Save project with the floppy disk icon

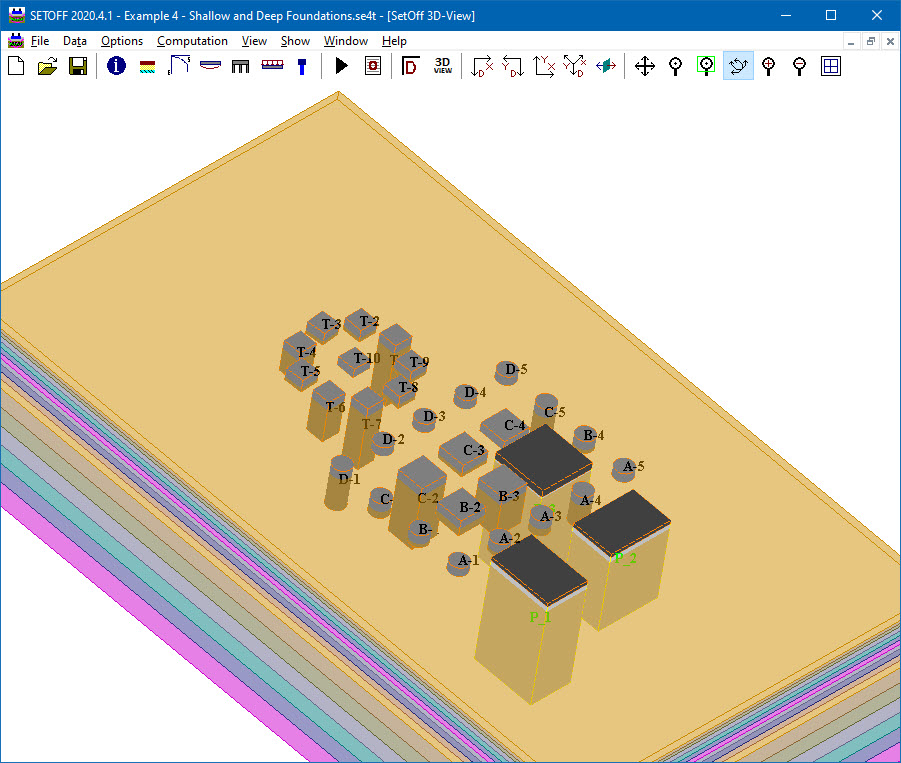click(x=78, y=67)
